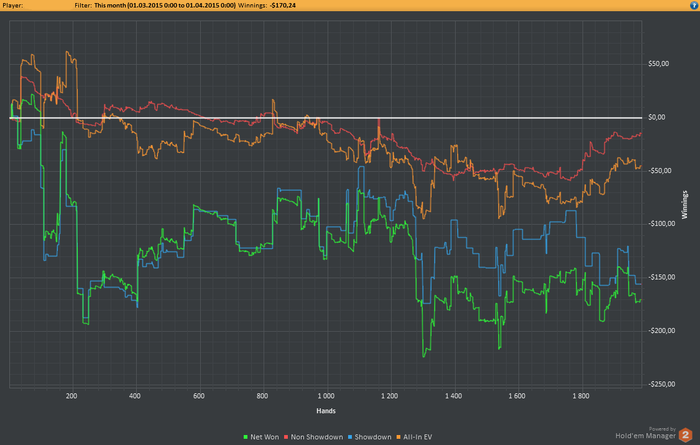
Task: Click the 1 800 hands axis label
Action: click(581, 396)
